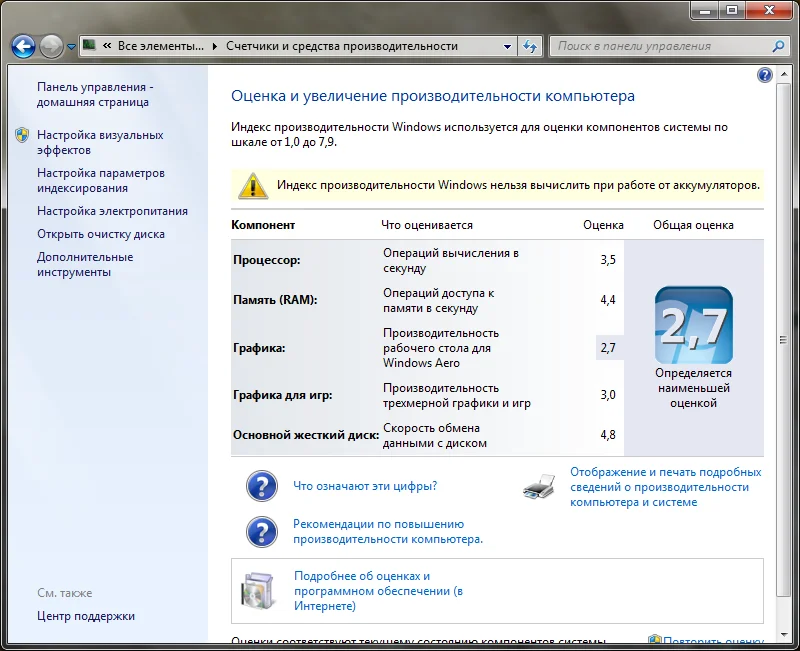Viewport: 800px width, 651px height.
Task: Close the window with the red X
Action: click(769, 10)
